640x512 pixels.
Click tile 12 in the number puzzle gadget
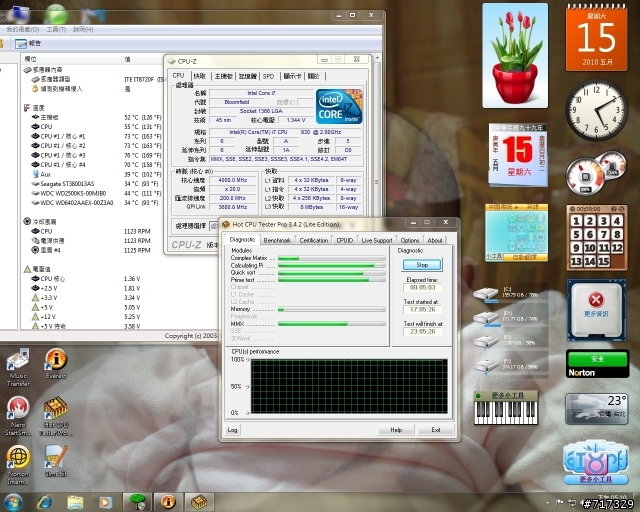(x=617, y=248)
